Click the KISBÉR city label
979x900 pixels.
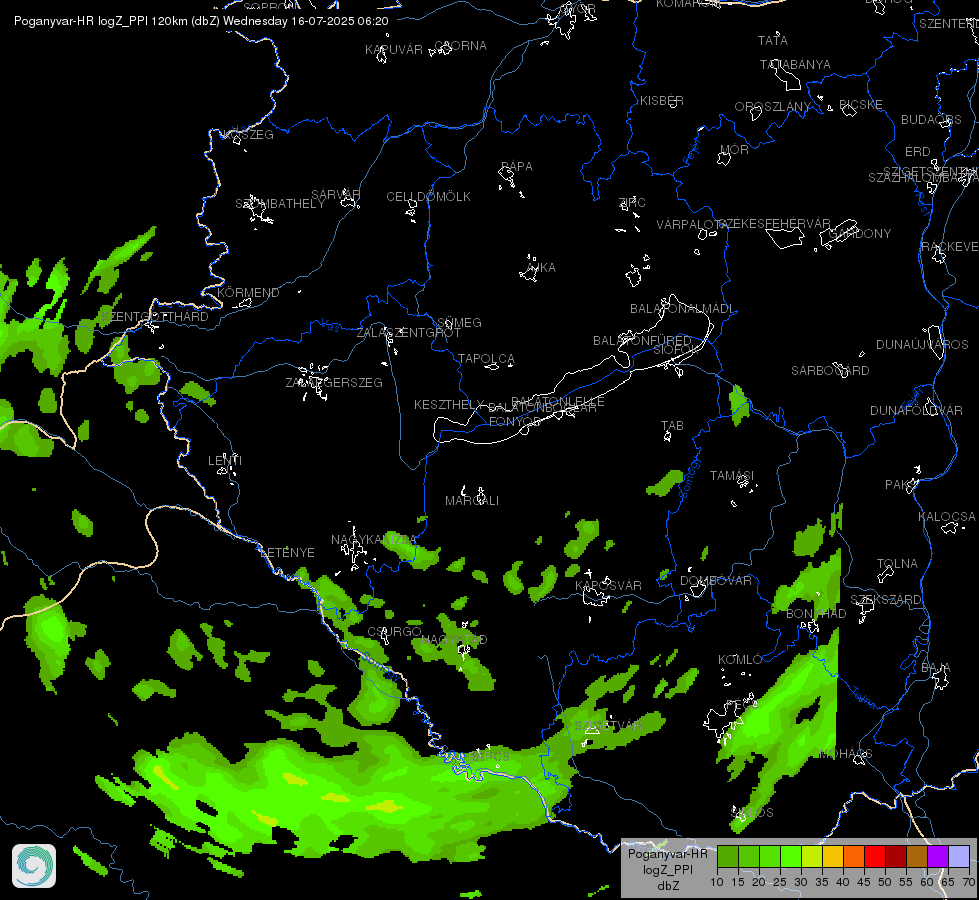[x=662, y=101]
